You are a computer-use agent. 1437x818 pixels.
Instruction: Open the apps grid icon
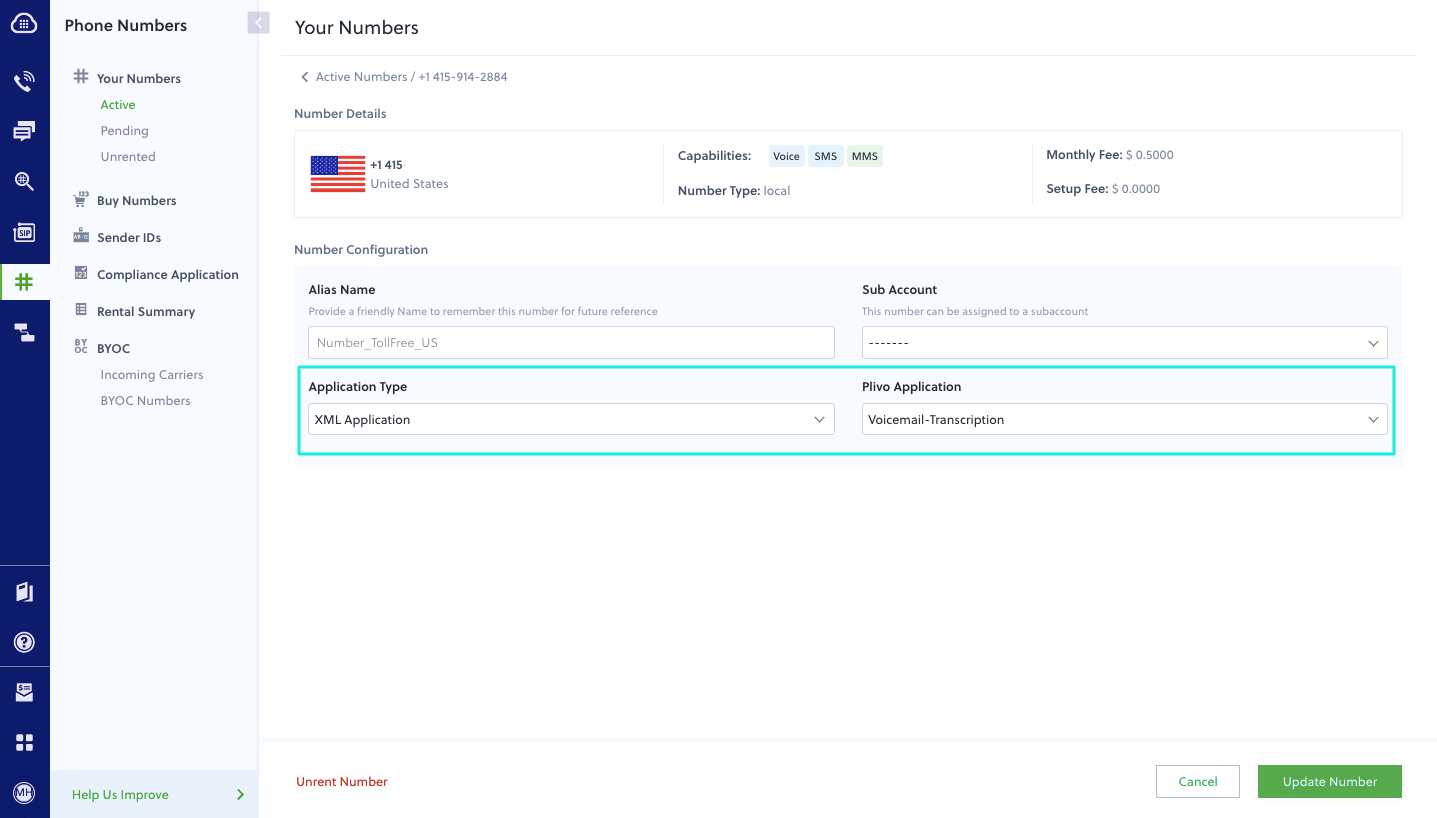[24, 741]
